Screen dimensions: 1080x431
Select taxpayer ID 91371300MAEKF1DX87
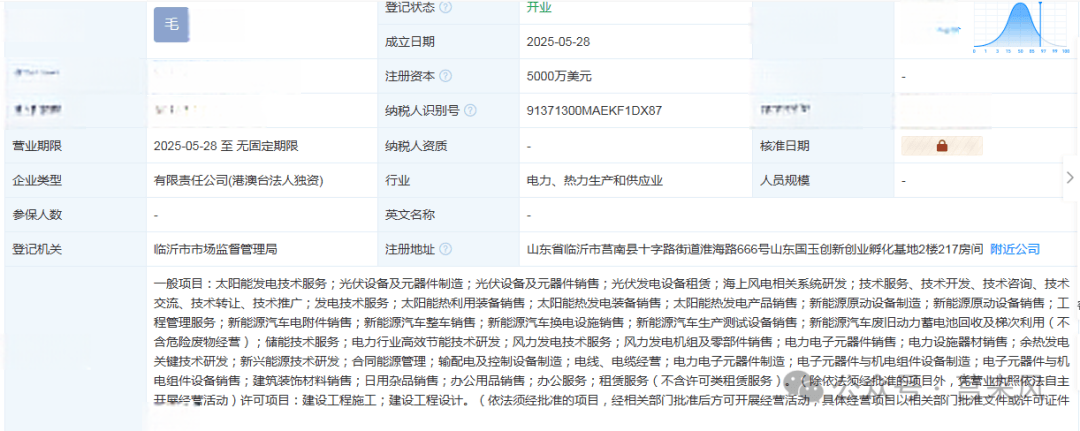point(594,111)
